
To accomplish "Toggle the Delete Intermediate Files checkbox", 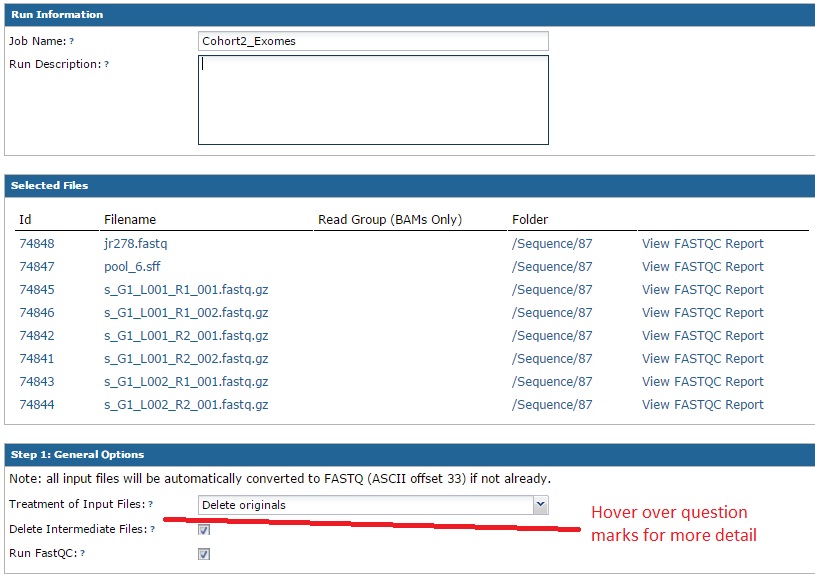I will point(204,530).
